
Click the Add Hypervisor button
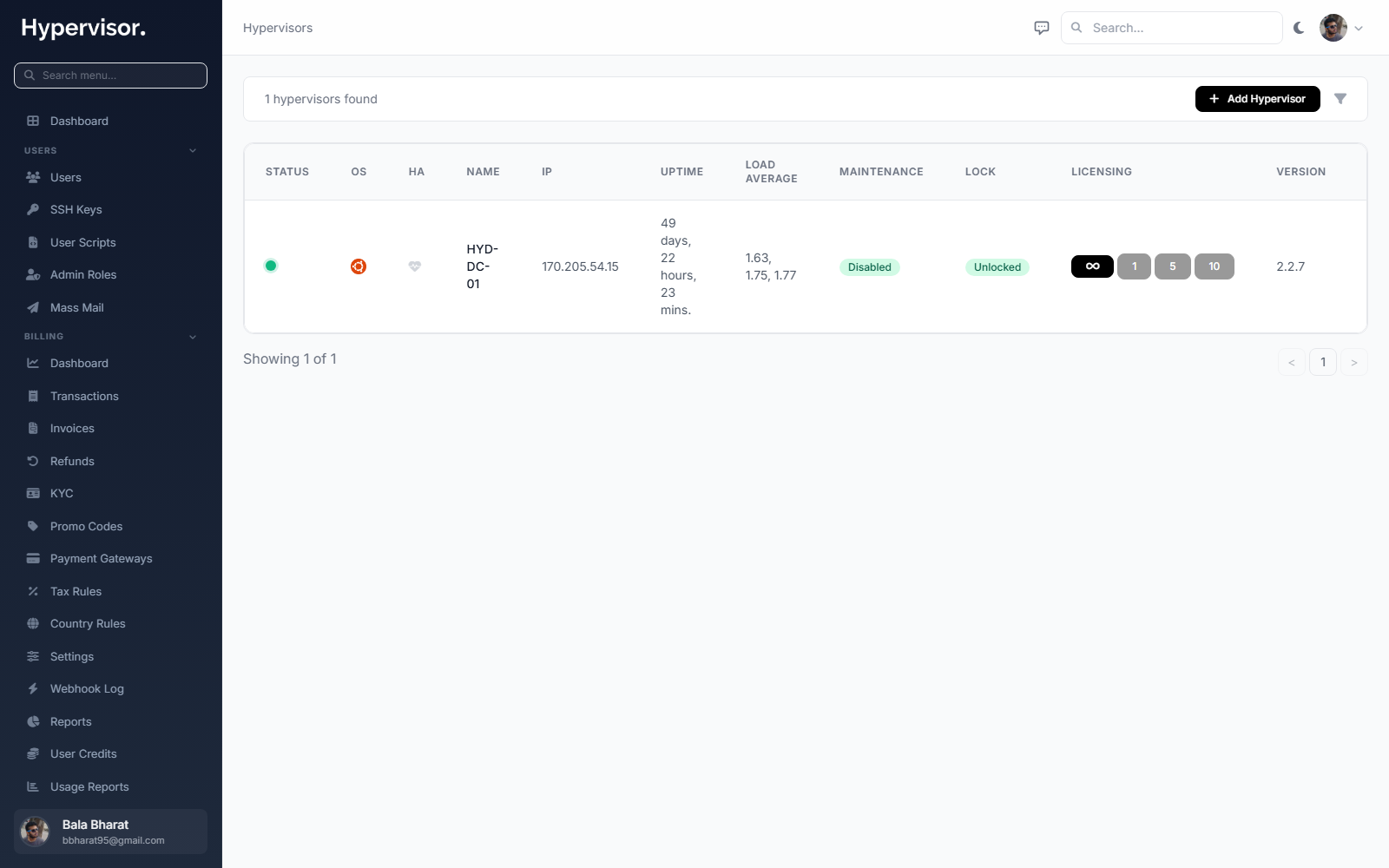point(1257,99)
